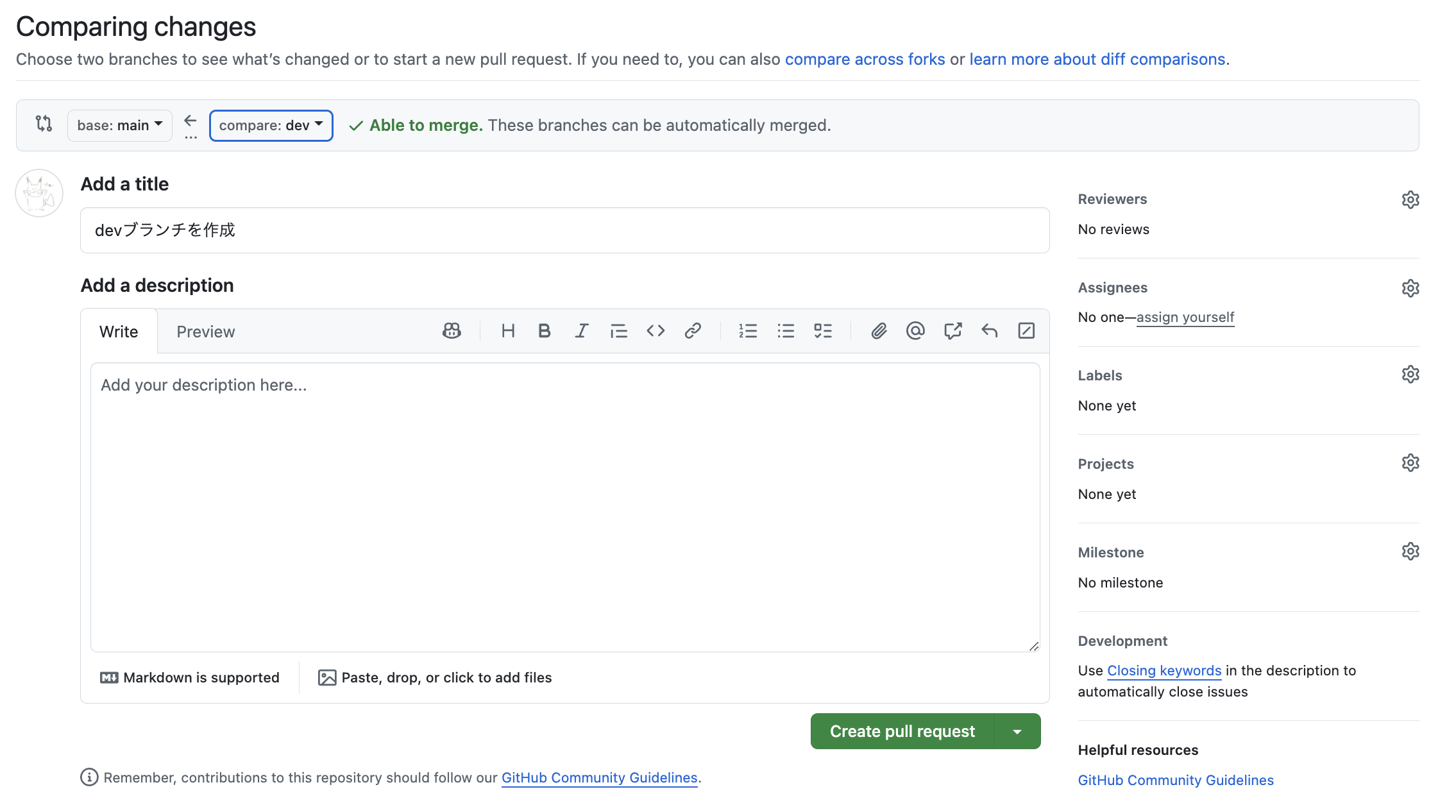
Task: Switch to the Preview tab
Action: (x=205, y=332)
